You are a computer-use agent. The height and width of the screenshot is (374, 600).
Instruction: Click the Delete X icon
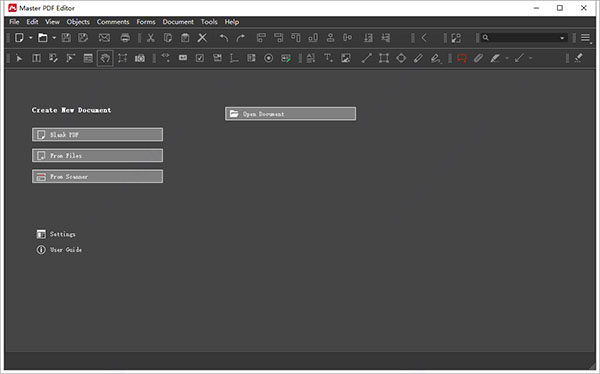click(202, 38)
